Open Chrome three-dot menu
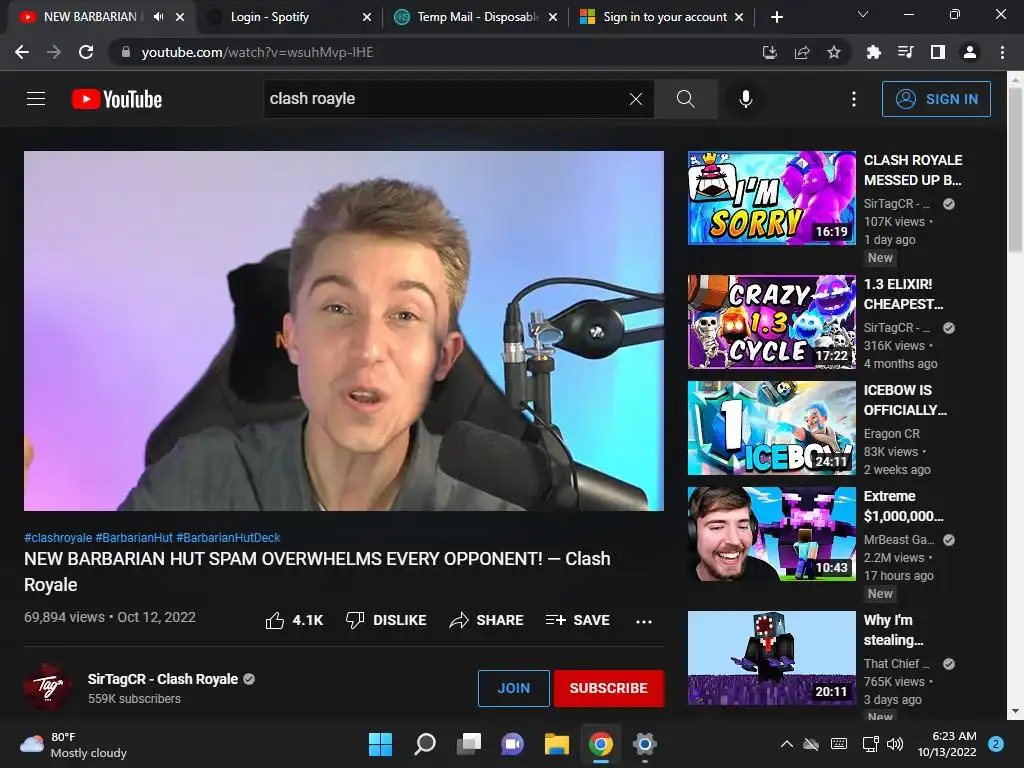The image size is (1024, 768). point(1002,52)
